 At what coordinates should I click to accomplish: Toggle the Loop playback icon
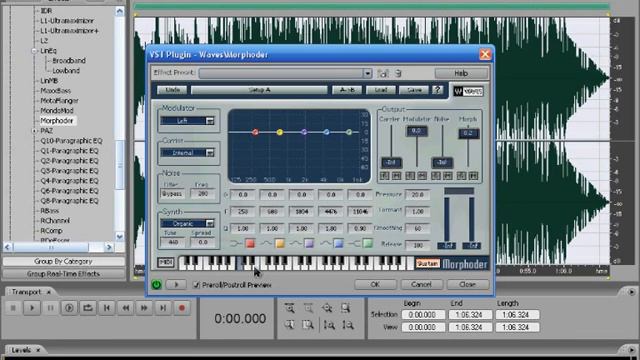(88, 308)
